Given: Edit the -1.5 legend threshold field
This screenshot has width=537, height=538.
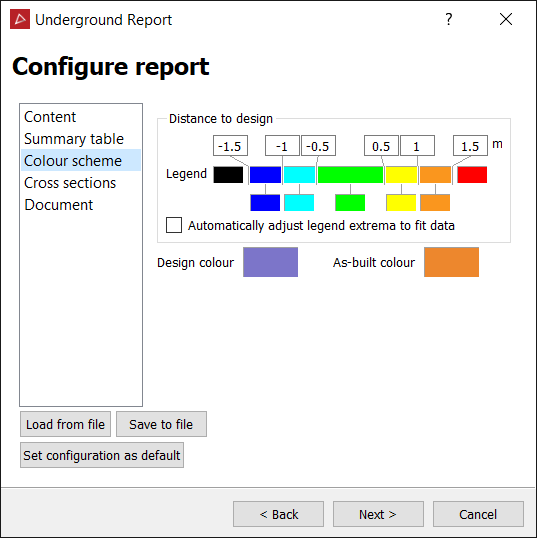Looking at the screenshot, I should tap(230, 146).
